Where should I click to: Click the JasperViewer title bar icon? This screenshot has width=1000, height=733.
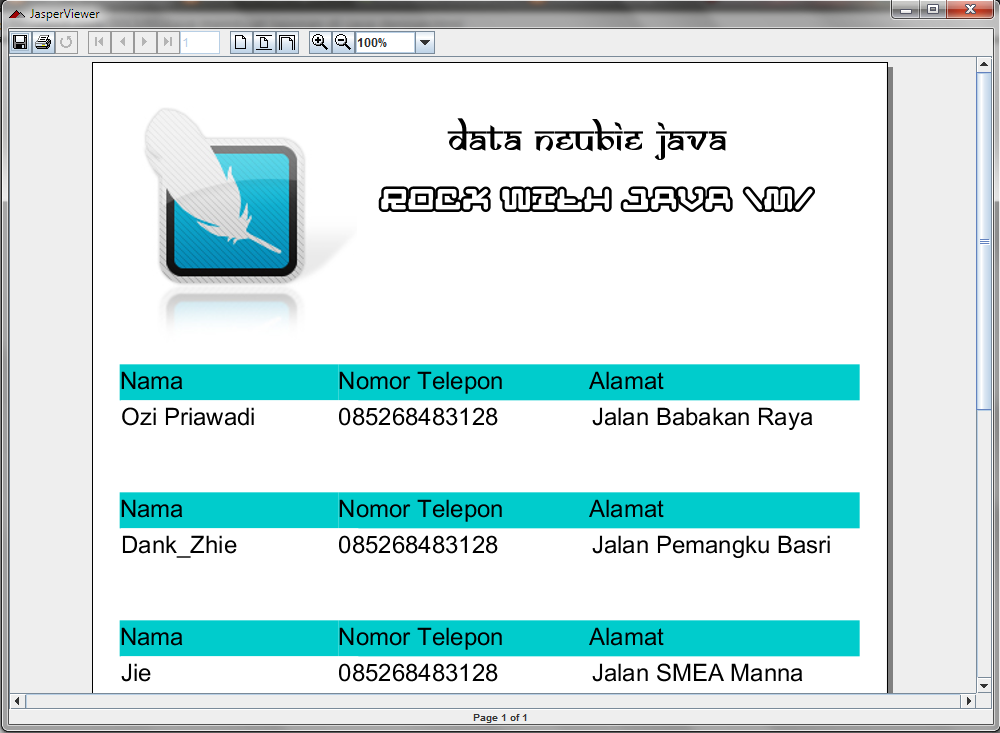(17, 13)
